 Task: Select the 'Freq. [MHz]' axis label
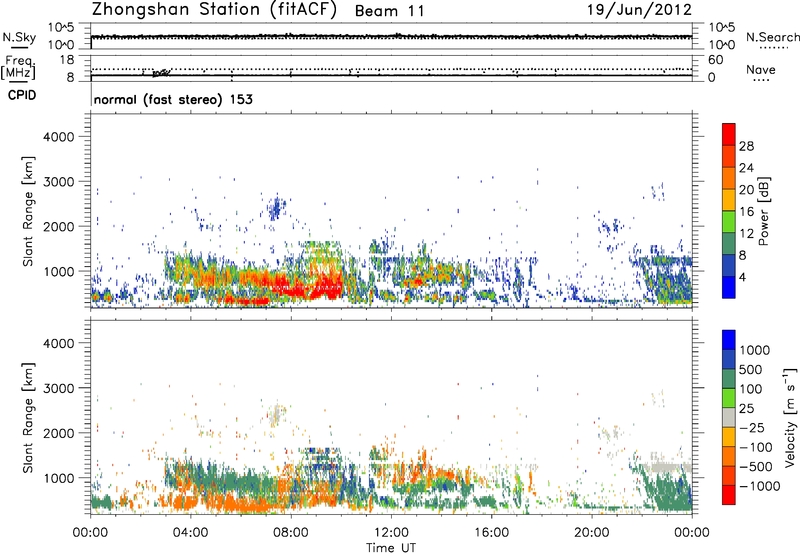tap(18, 67)
